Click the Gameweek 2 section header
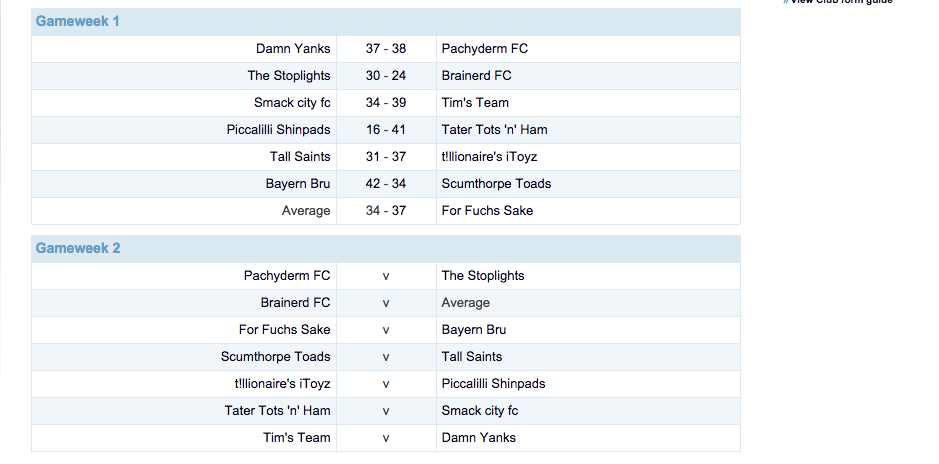The height and width of the screenshot is (464, 939). 77,248
